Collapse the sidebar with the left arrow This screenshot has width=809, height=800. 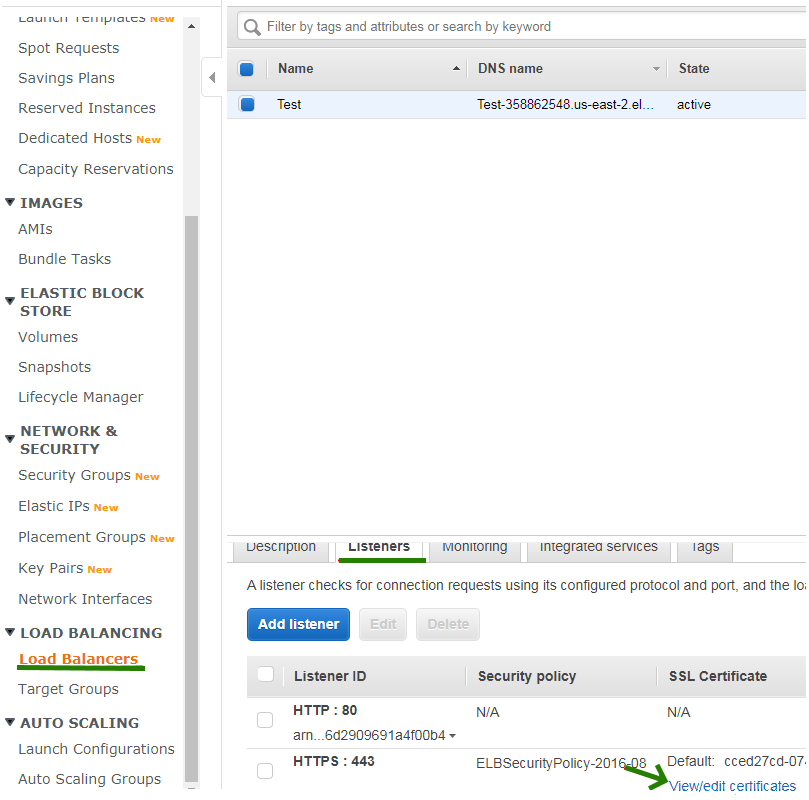tap(212, 77)
